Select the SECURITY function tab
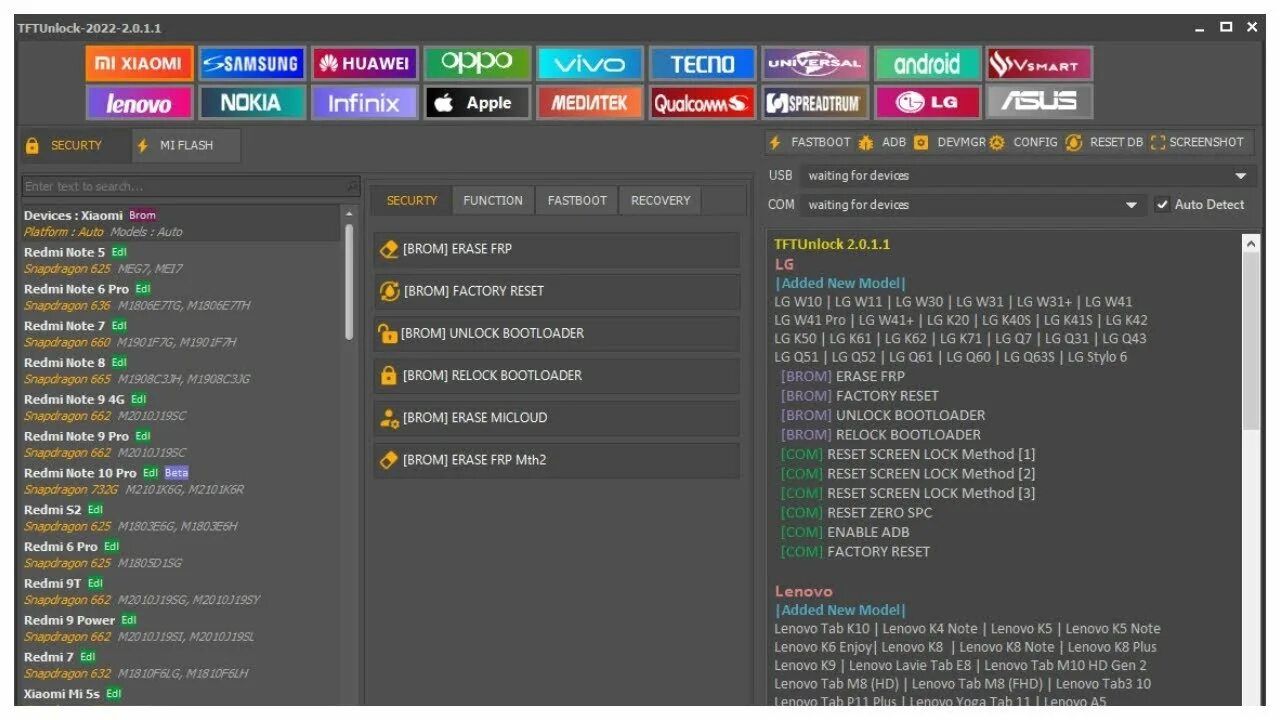The height and width of the screenshot is (720, 1280). (x=411, y=201)
